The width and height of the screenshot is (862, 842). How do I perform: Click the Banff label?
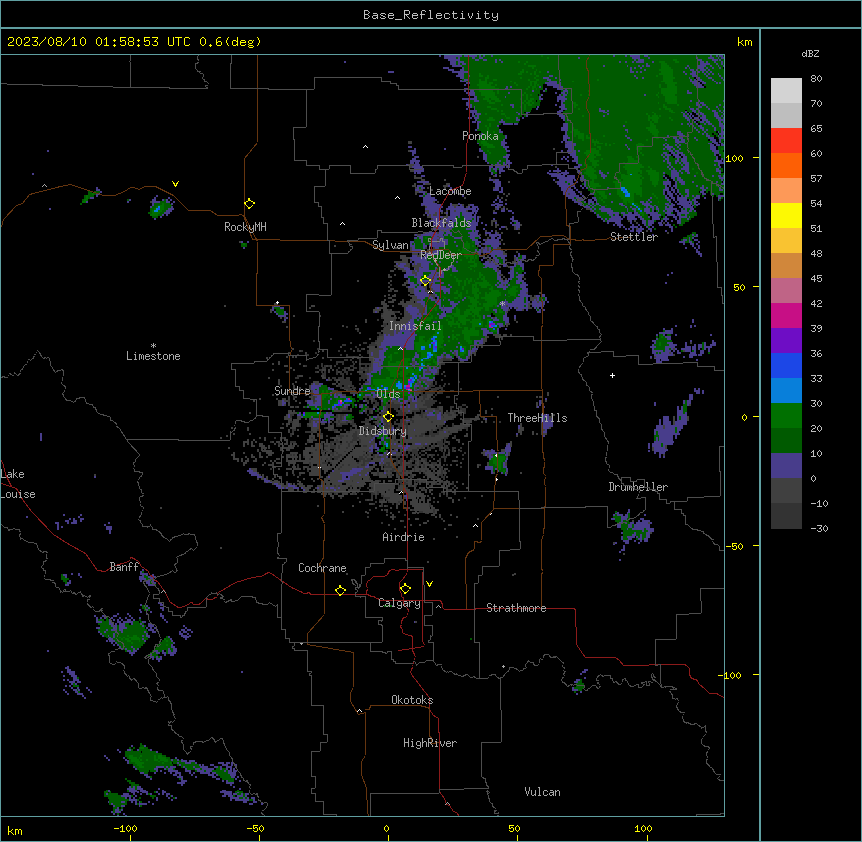pos(124,567)
